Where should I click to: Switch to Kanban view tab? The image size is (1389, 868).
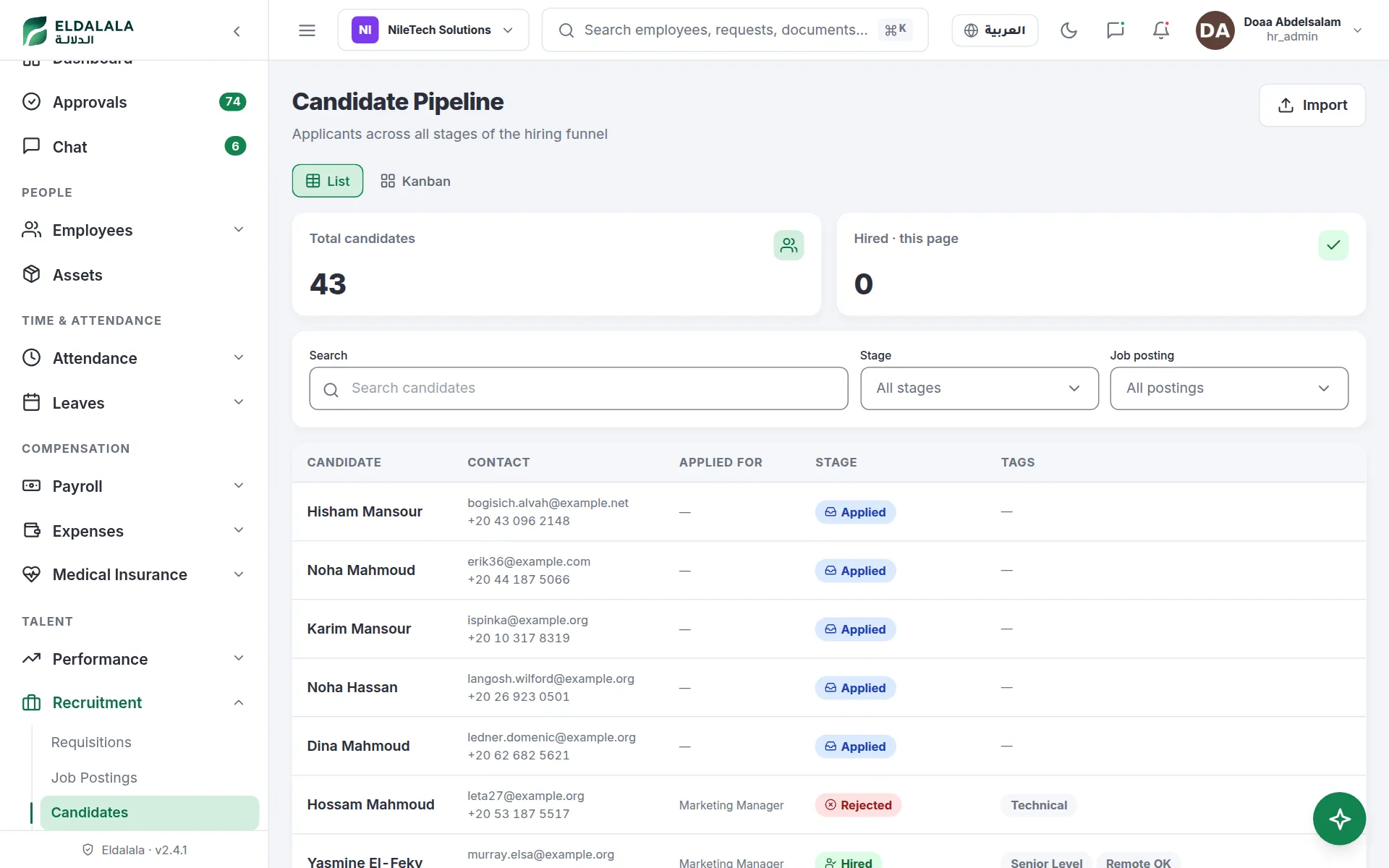(x=415, y=181)
